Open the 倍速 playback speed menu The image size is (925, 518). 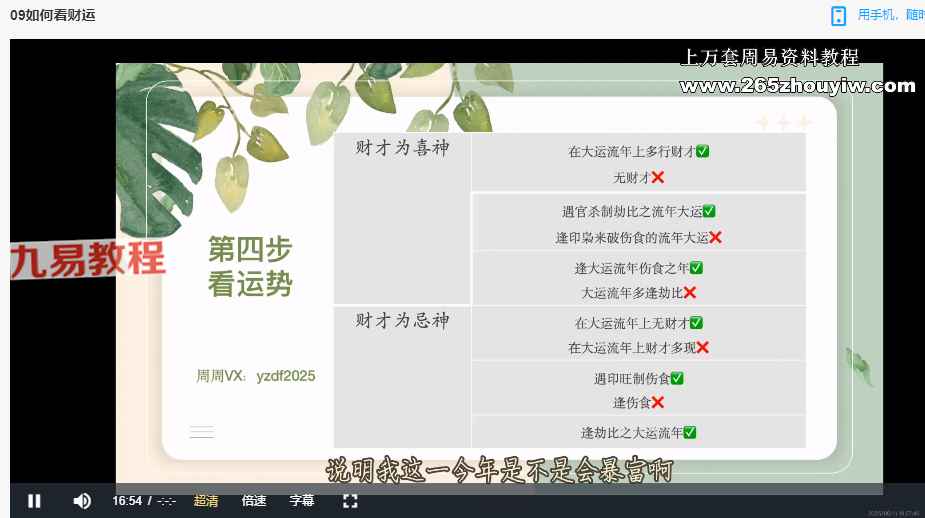pyautogui.click(x=254, y=501)
